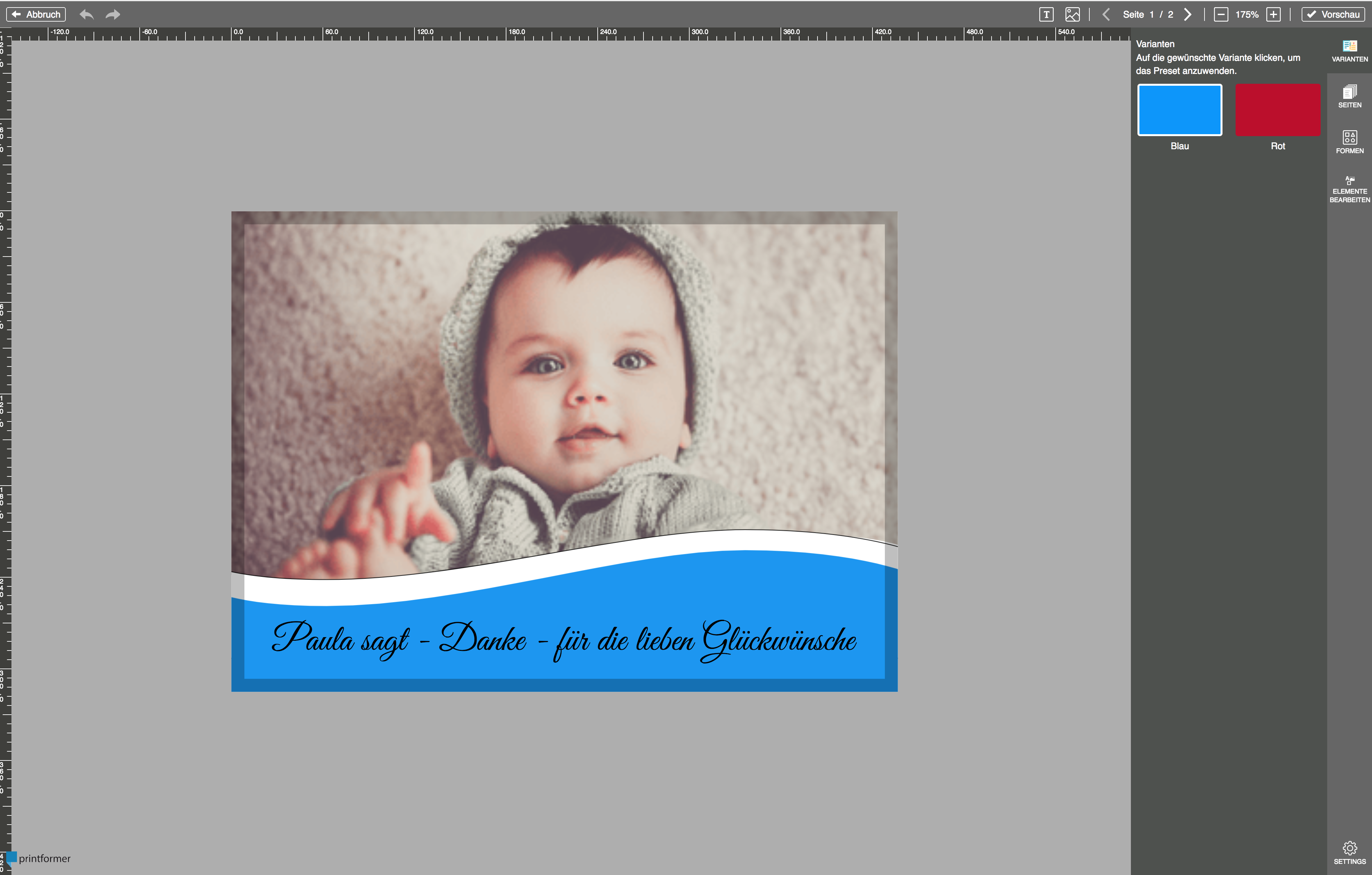This screenshot has width=1372, height=875.
Task: Click the 175% zoom value
Action: pyautogui.click(x=1247, y=14)
